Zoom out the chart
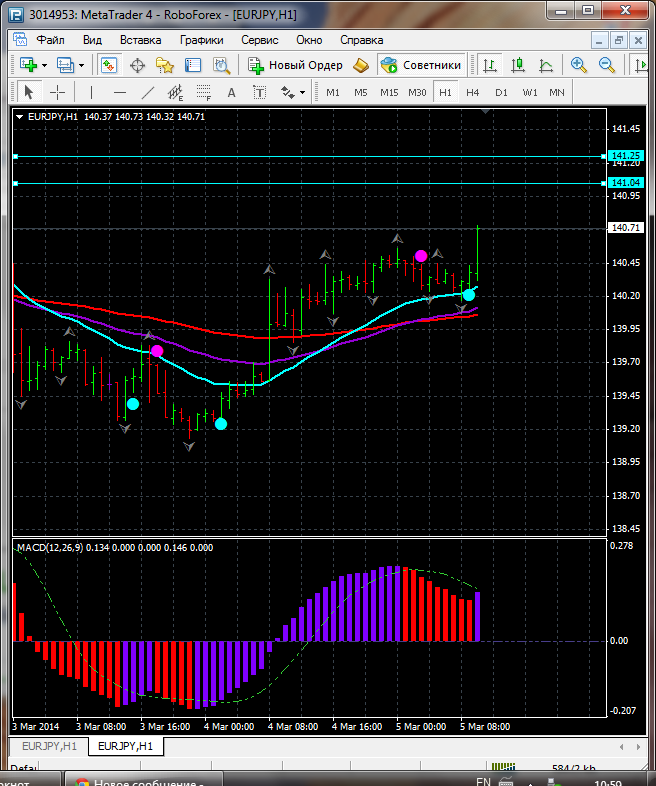 coord(607,65)
